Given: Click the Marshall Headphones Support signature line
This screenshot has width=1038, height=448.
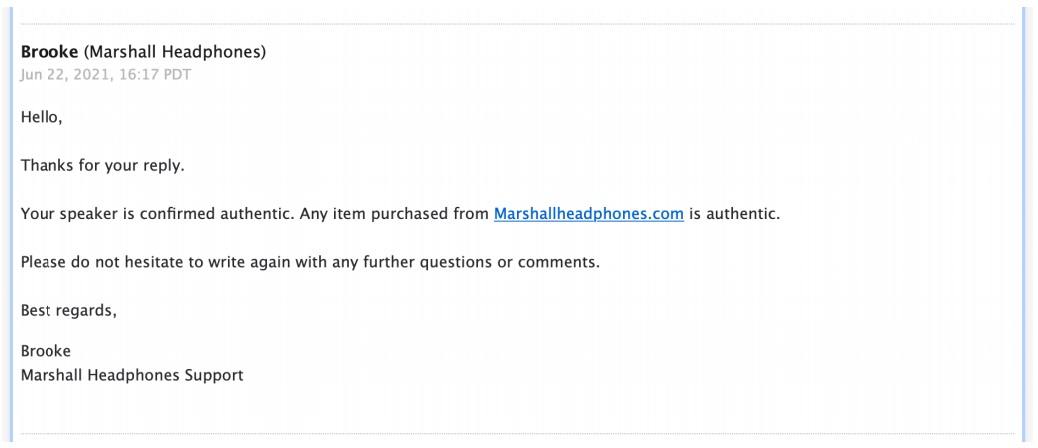Looking at the screenshot, I should [132, 376].
